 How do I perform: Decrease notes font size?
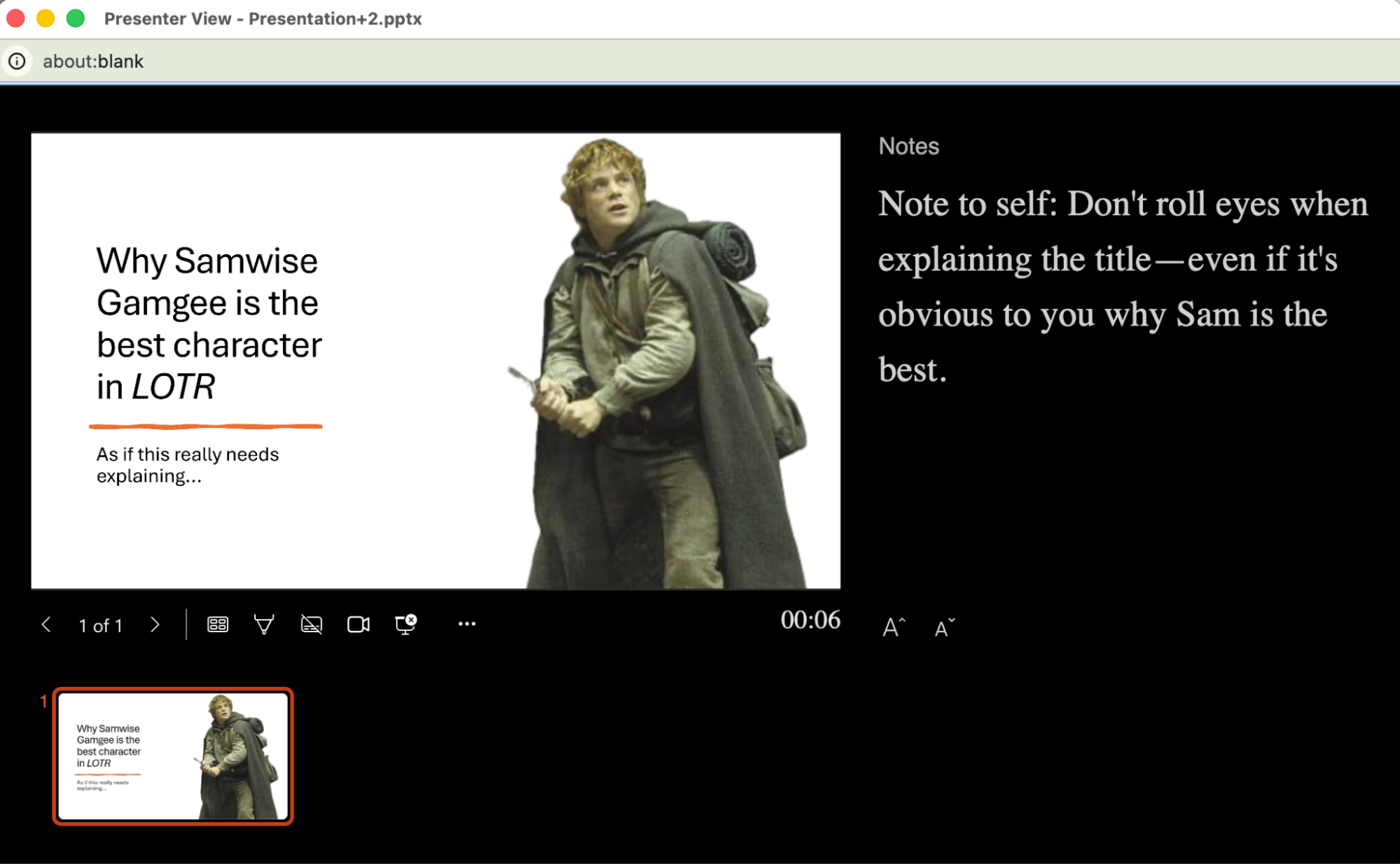point(944,627)
